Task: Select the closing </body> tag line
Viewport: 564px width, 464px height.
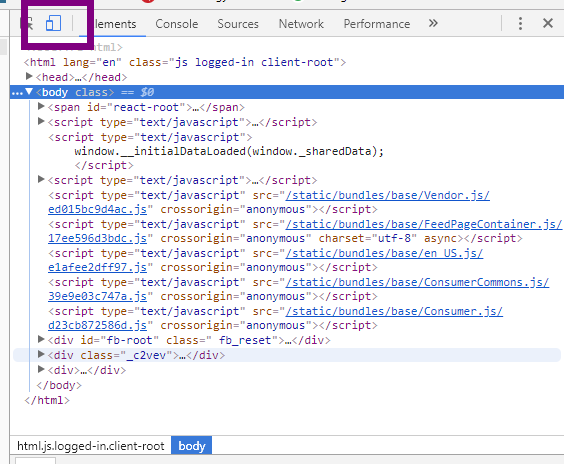Action: [59, 385]
